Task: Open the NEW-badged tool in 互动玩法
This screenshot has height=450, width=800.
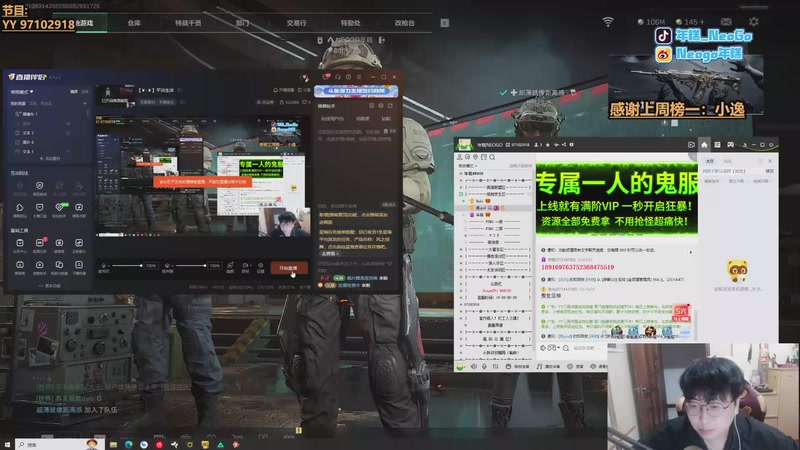Action: tap(59, 209)
